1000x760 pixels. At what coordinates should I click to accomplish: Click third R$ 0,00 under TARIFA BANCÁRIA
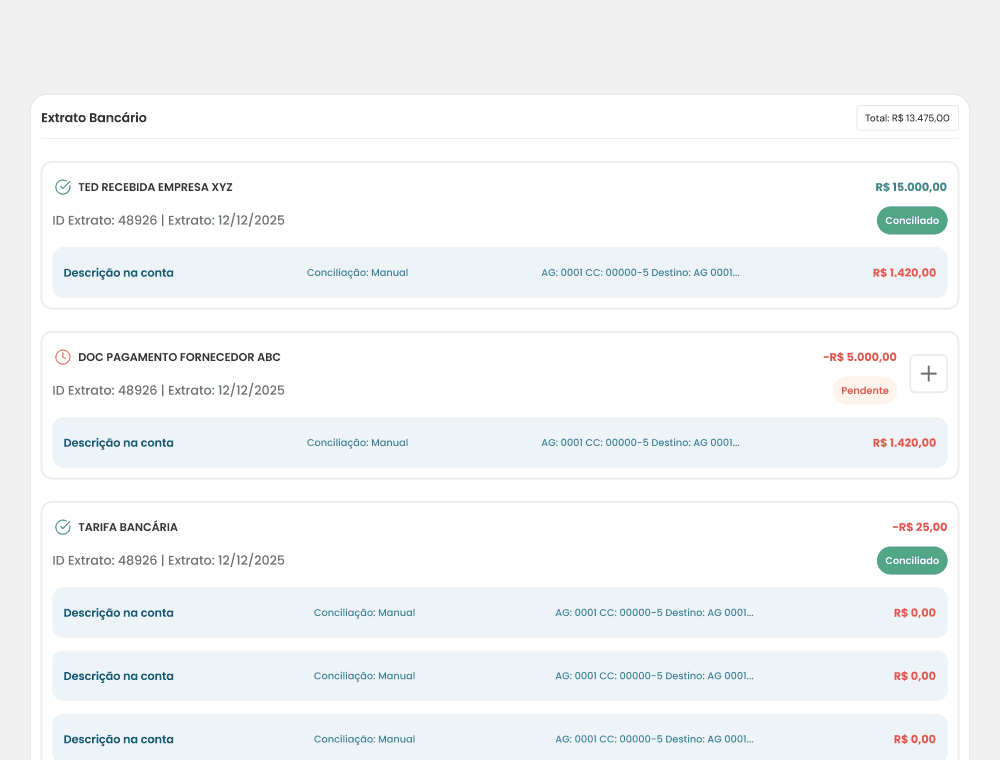(915, 739)
